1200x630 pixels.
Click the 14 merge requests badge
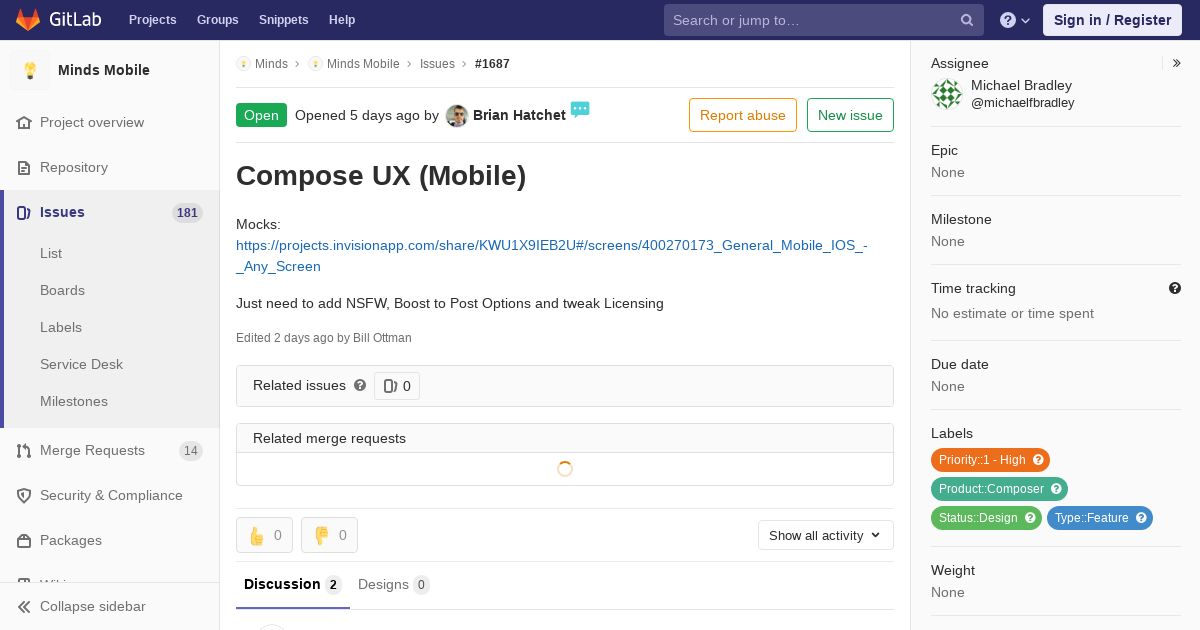(x=190, y=450)
